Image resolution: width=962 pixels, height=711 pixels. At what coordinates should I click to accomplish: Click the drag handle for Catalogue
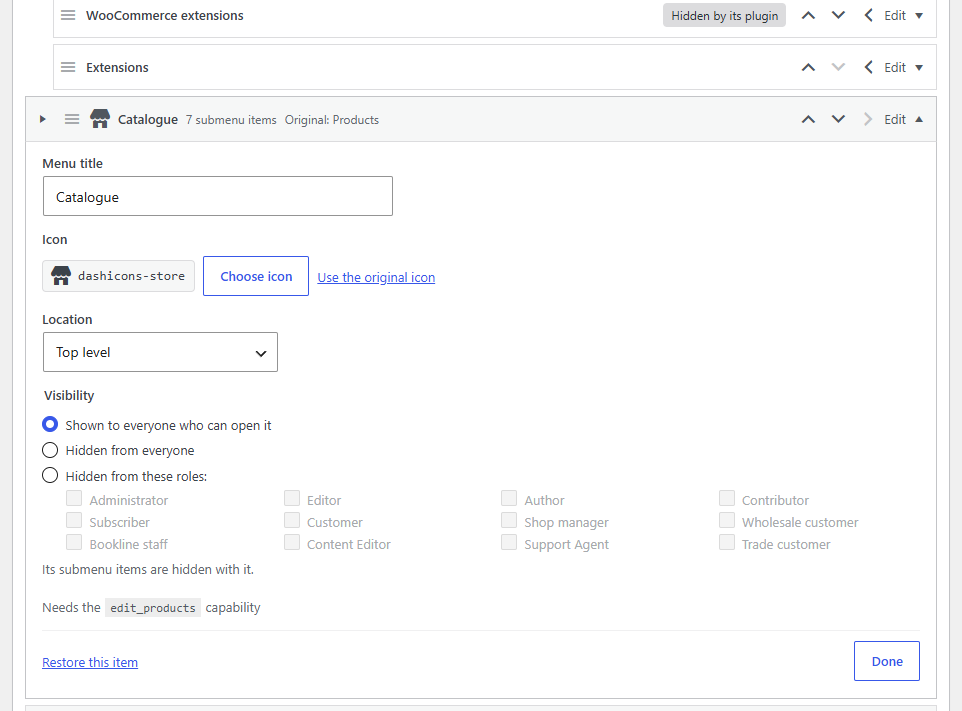[72, 119]
